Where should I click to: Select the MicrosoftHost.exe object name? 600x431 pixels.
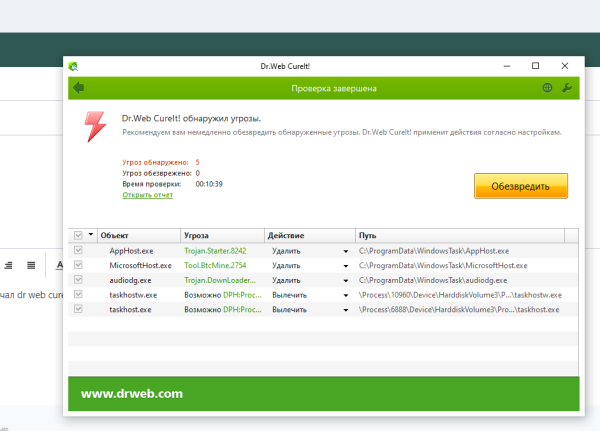click(x=140, y=266)
